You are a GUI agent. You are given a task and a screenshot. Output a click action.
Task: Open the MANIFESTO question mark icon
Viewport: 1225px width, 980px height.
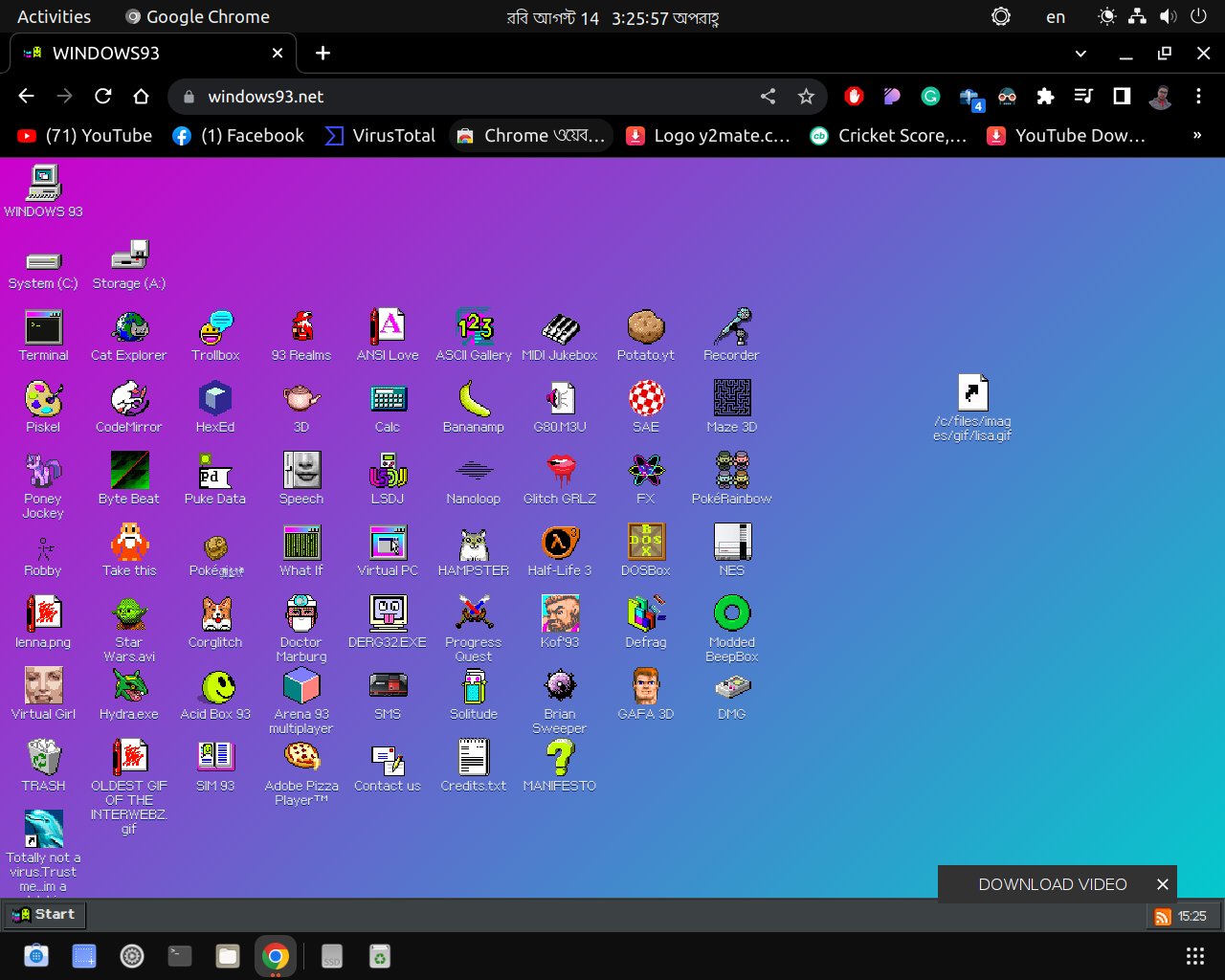coord(560,759)
